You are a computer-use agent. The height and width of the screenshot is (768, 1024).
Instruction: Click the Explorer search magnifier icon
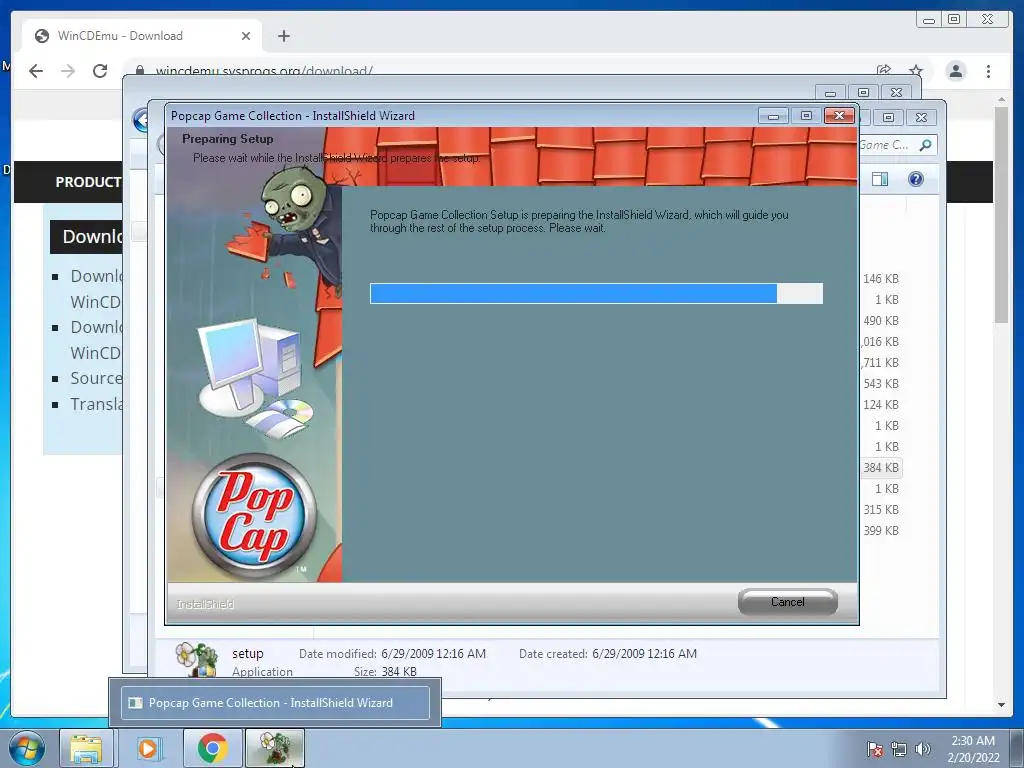tap(925, 145)
